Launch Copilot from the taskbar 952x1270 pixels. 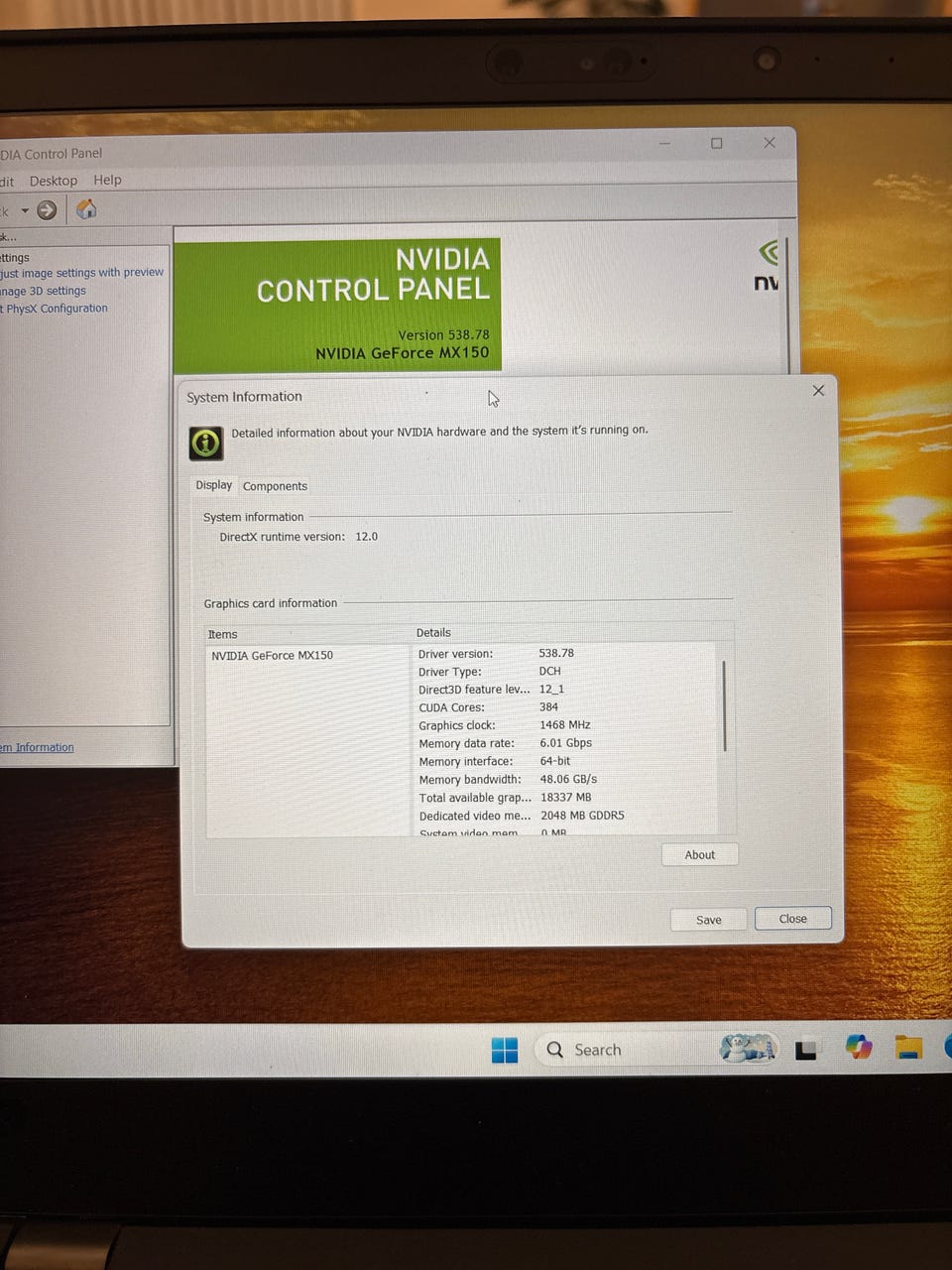[859, 1047]
